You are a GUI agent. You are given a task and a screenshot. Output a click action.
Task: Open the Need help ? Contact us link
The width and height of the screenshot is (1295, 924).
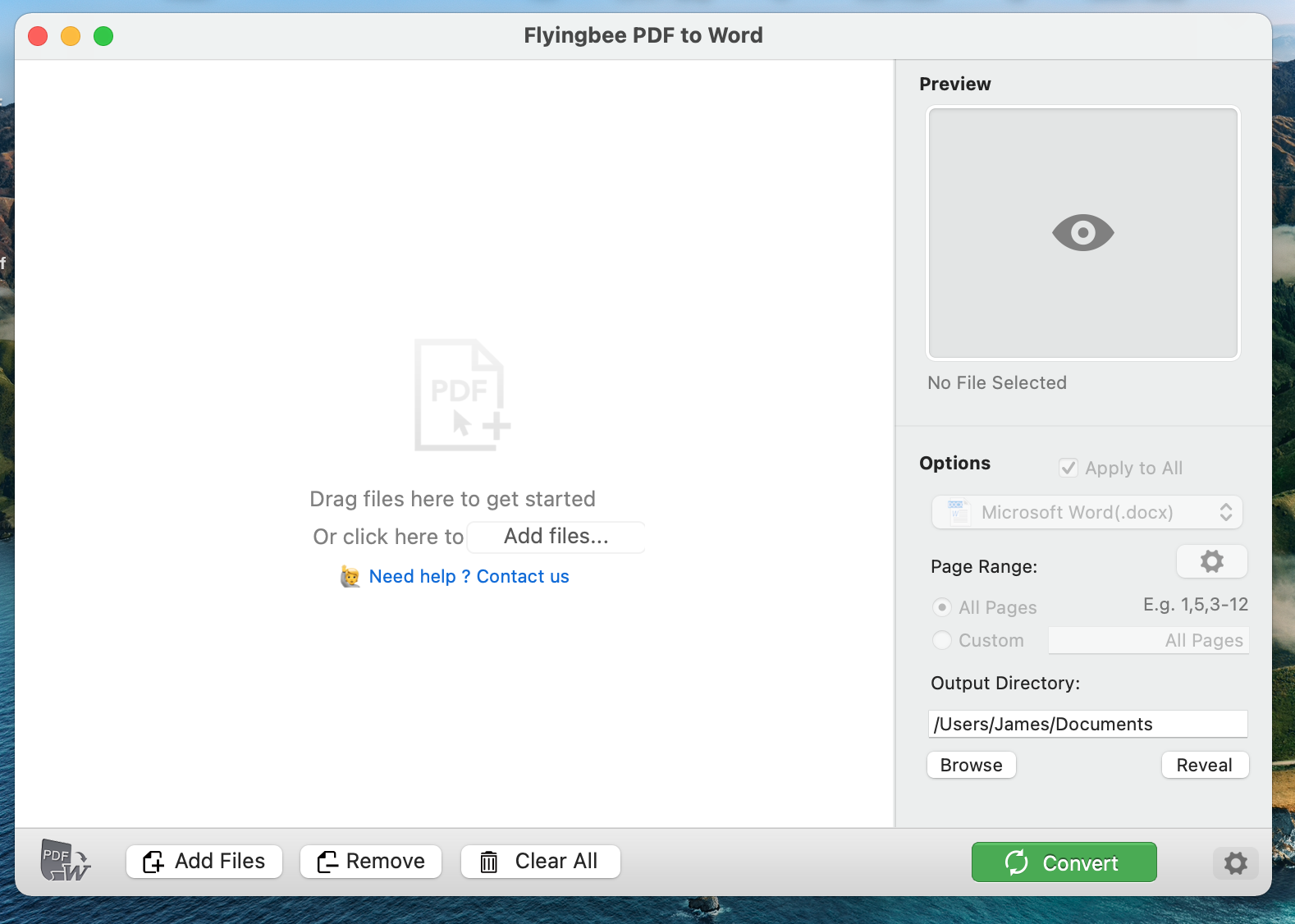[469, 577]
